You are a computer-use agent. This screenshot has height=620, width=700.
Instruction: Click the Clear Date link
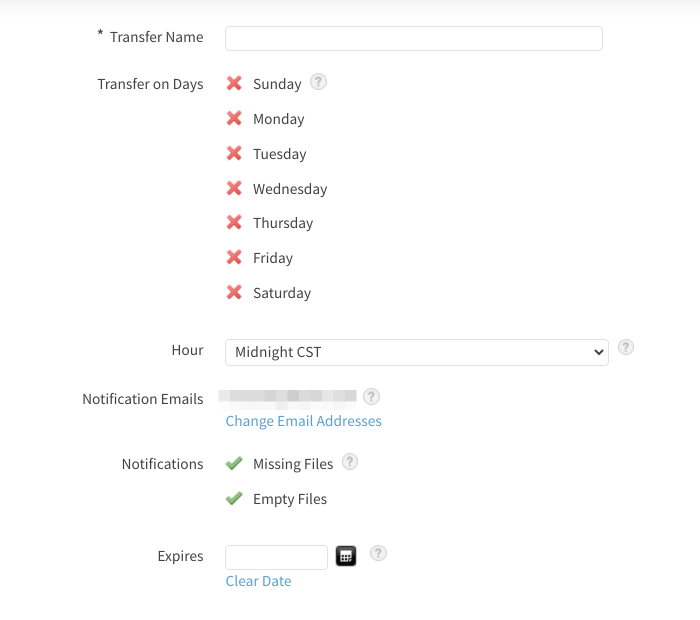pyautogui.click(x=258, y=581)
